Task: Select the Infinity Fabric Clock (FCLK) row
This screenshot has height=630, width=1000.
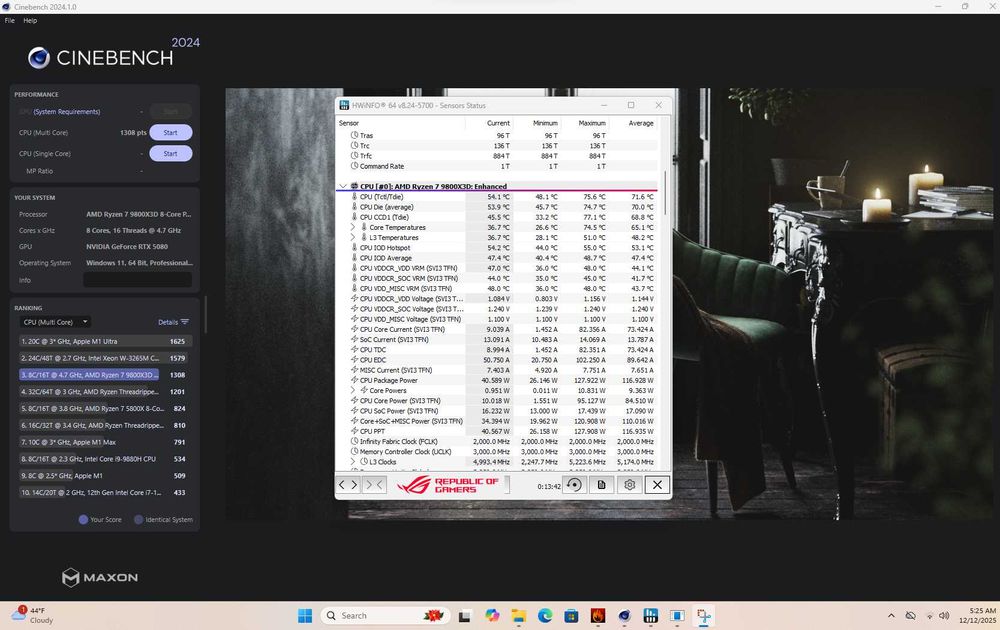Action: [x=497, y=441]
